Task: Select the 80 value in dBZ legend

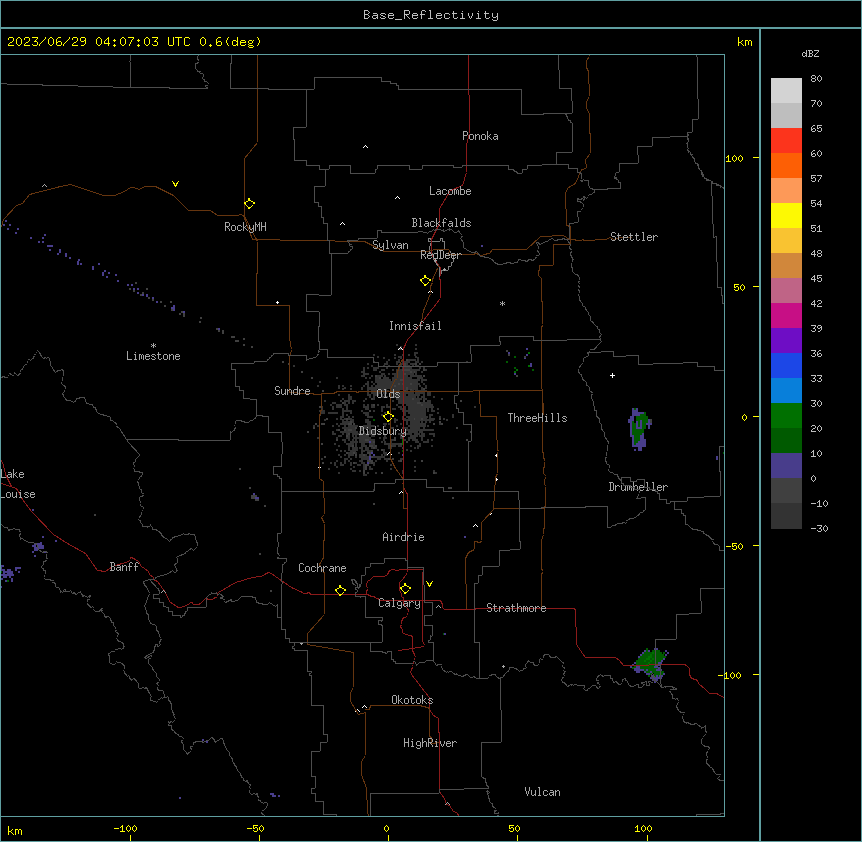Action: (816, 79)
